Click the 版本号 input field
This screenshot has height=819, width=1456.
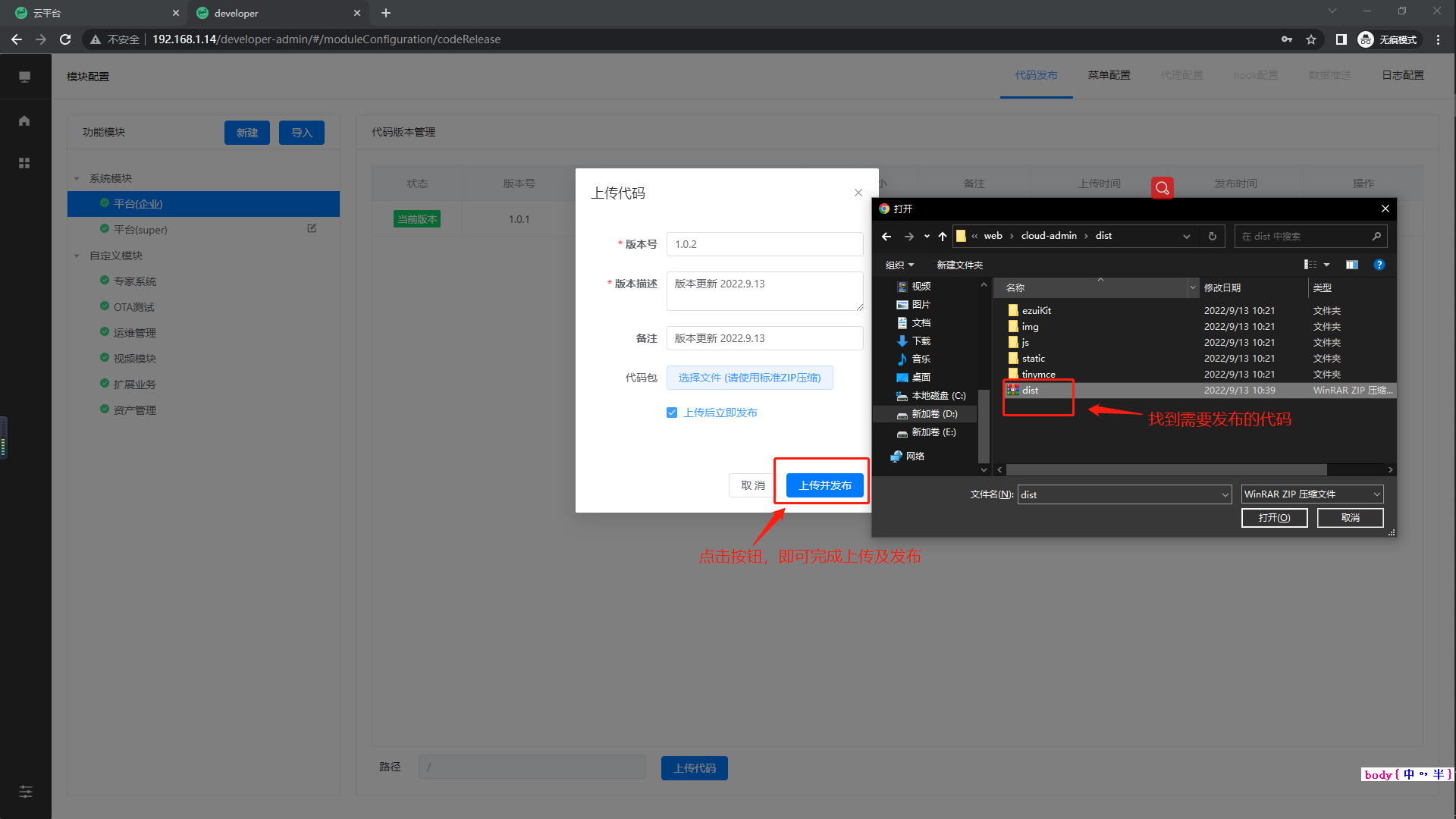764,244
